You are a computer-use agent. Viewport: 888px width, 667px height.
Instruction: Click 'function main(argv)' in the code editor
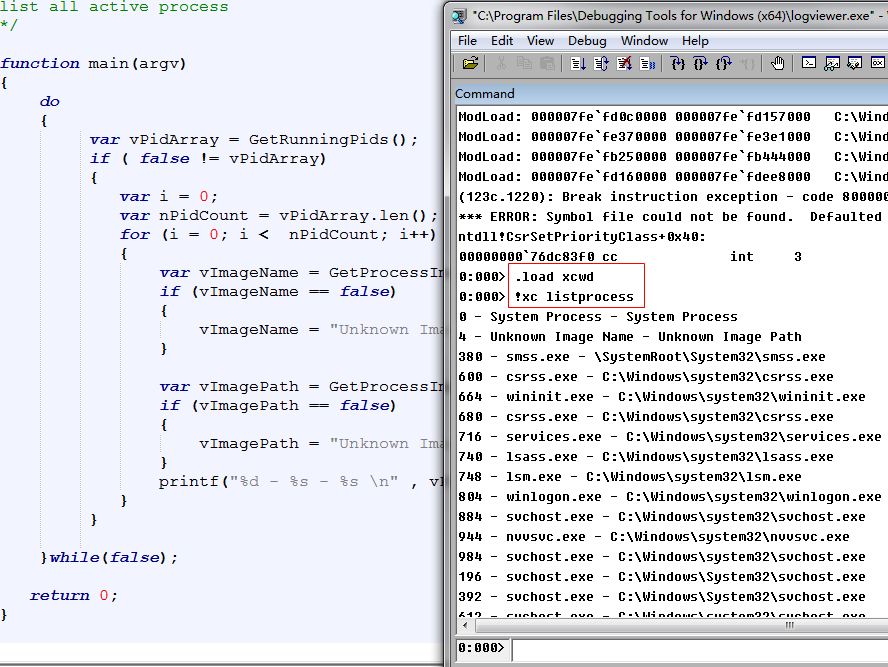[x=93, y=63]
